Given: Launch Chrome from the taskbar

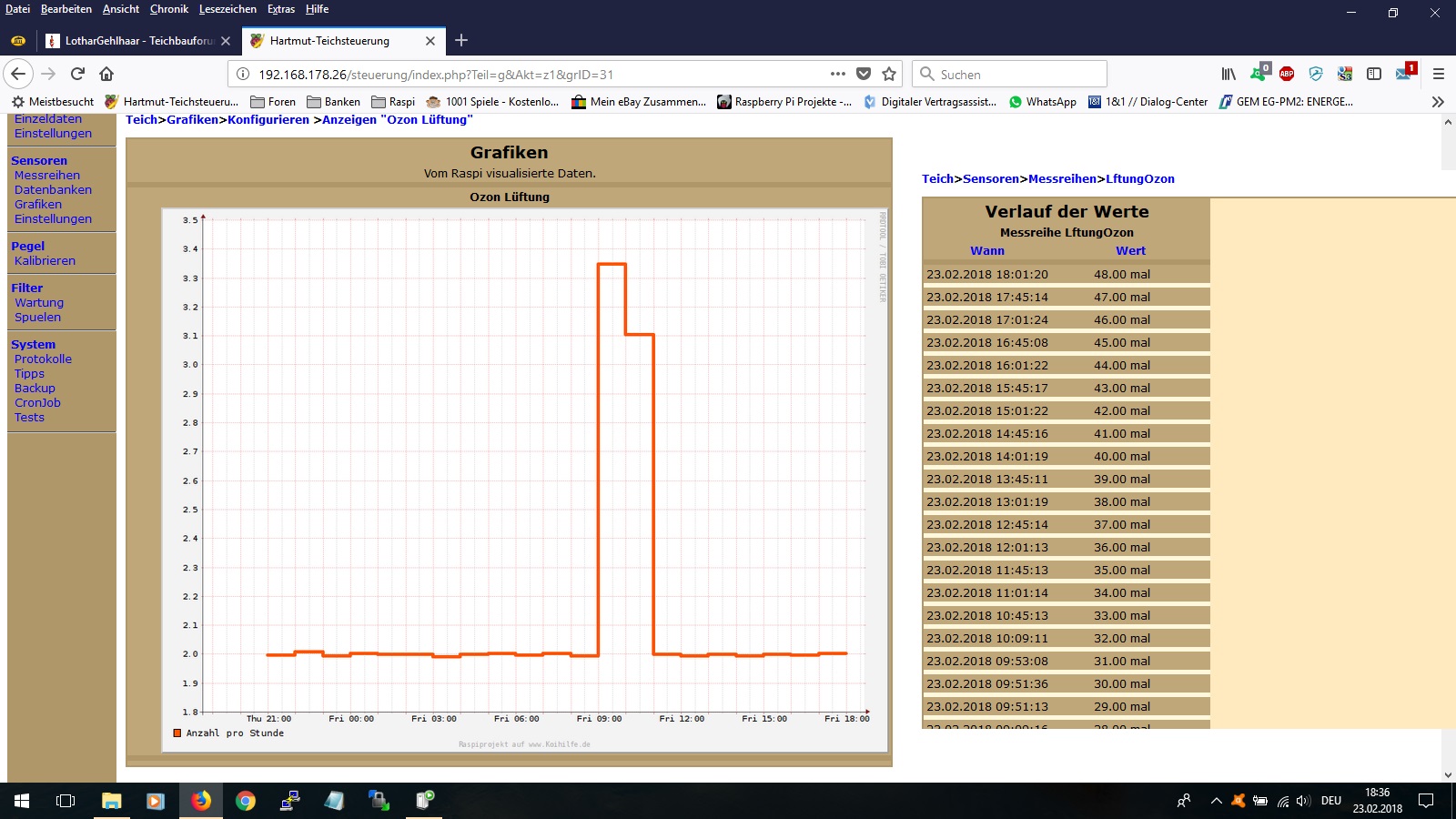Looking at the screenshot, I should point(245,801).
